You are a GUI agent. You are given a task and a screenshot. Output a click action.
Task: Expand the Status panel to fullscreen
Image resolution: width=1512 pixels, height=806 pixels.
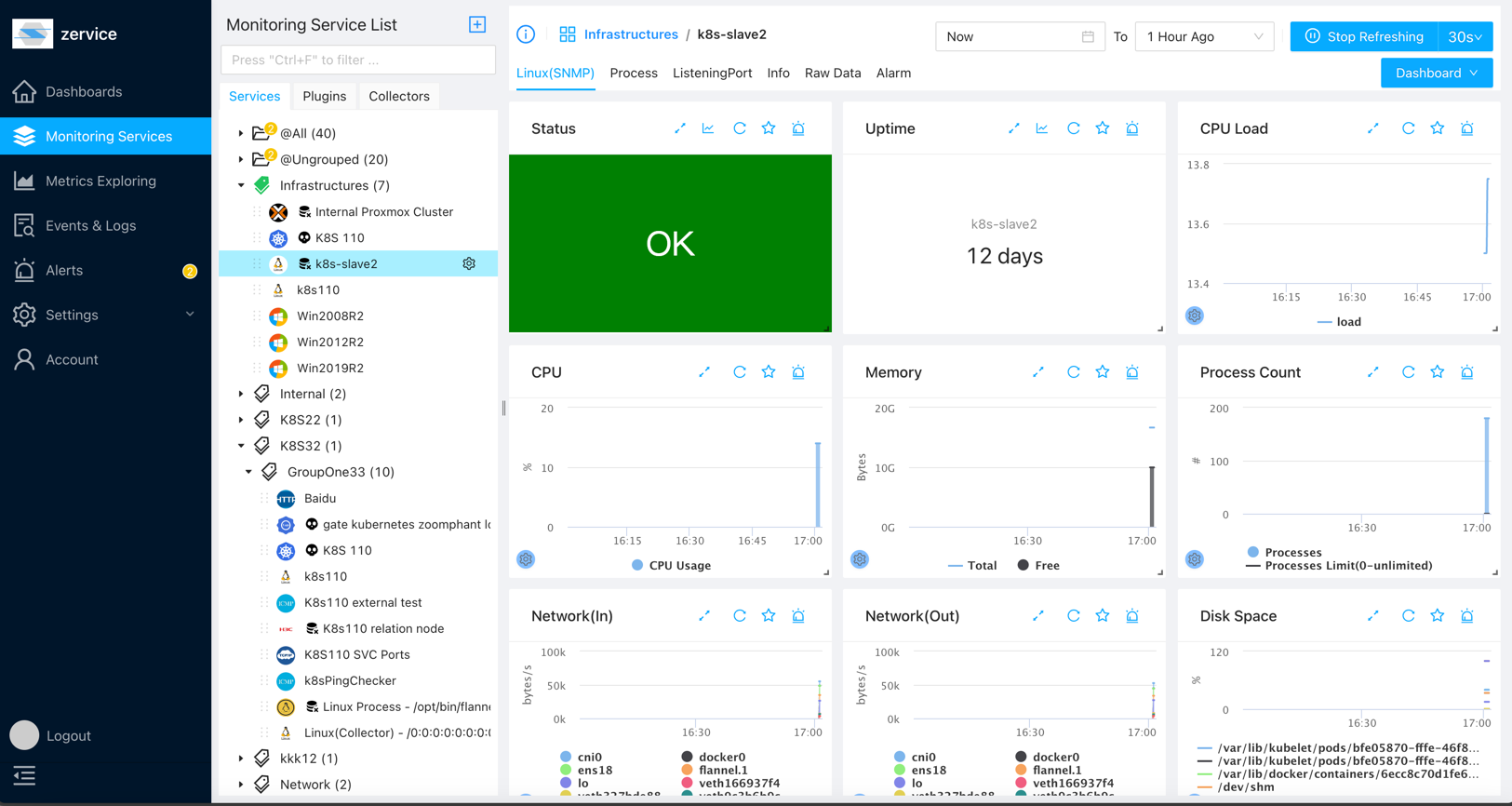(x=680, y=128)
